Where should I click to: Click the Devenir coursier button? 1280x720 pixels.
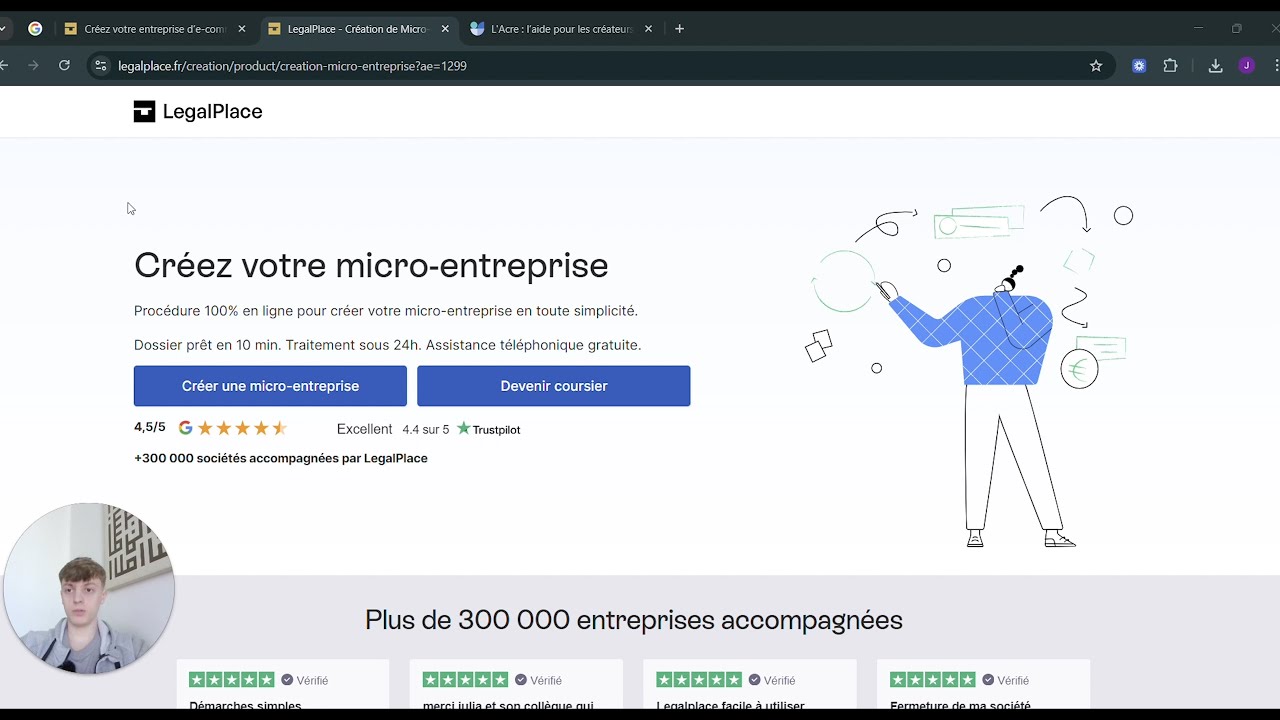pyautogui.click(x=554, y=386)
